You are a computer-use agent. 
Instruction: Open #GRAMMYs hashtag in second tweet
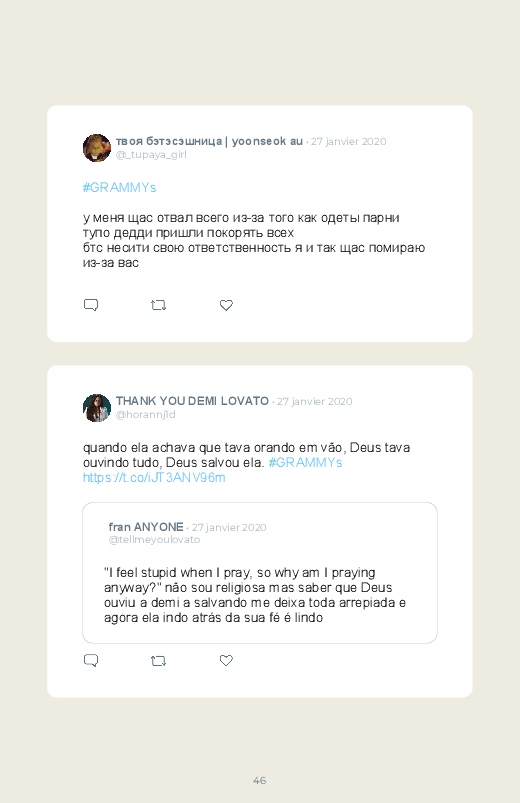tap(305, 462)
